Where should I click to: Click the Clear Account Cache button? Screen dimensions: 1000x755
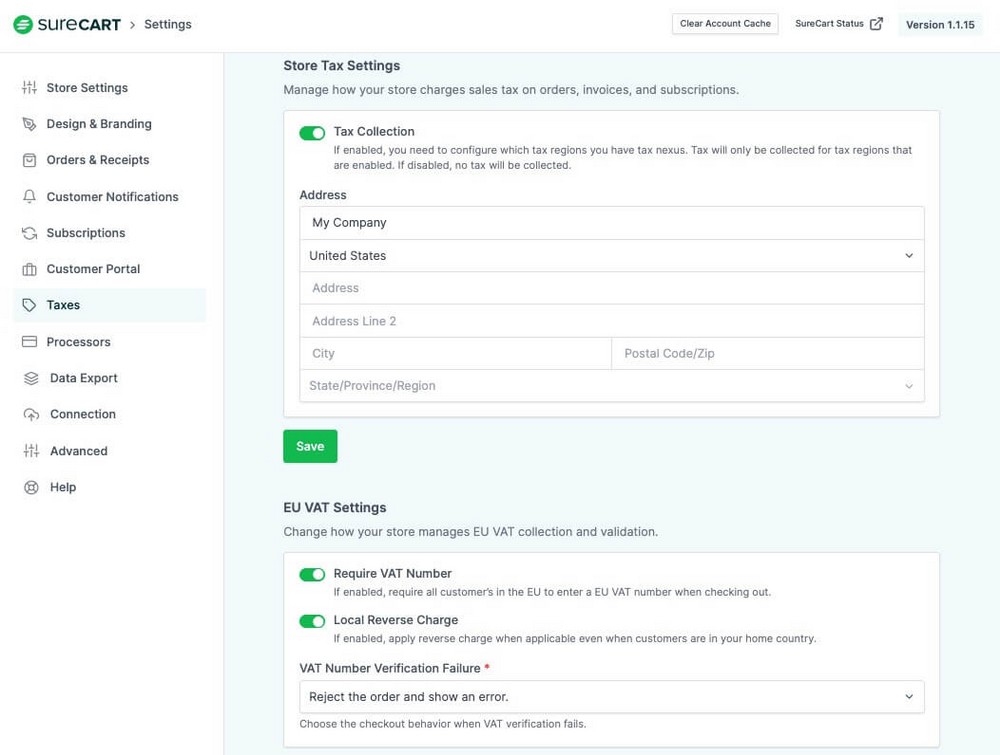pos(725,24)
